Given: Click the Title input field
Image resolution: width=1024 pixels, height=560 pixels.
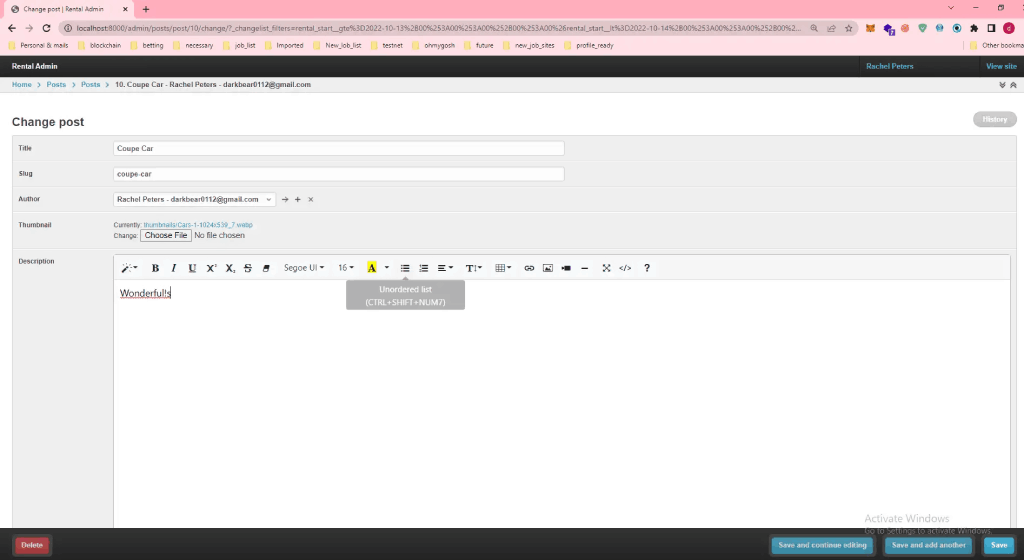Looking at the screenshot, I should (x=338, y=148).
